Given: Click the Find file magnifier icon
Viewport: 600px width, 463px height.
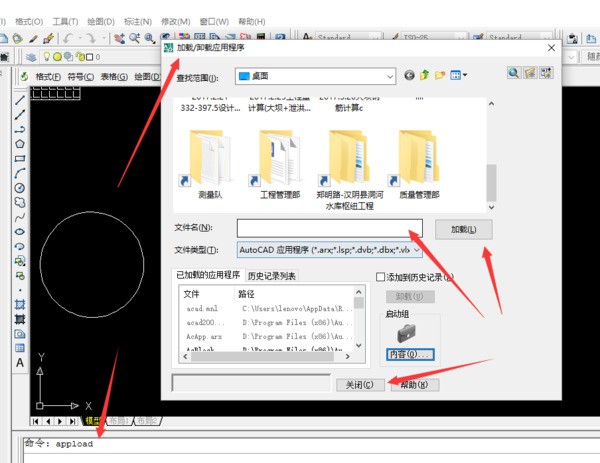Looking at the screenshot, I should pyautogui.click(x=514, y=73).
